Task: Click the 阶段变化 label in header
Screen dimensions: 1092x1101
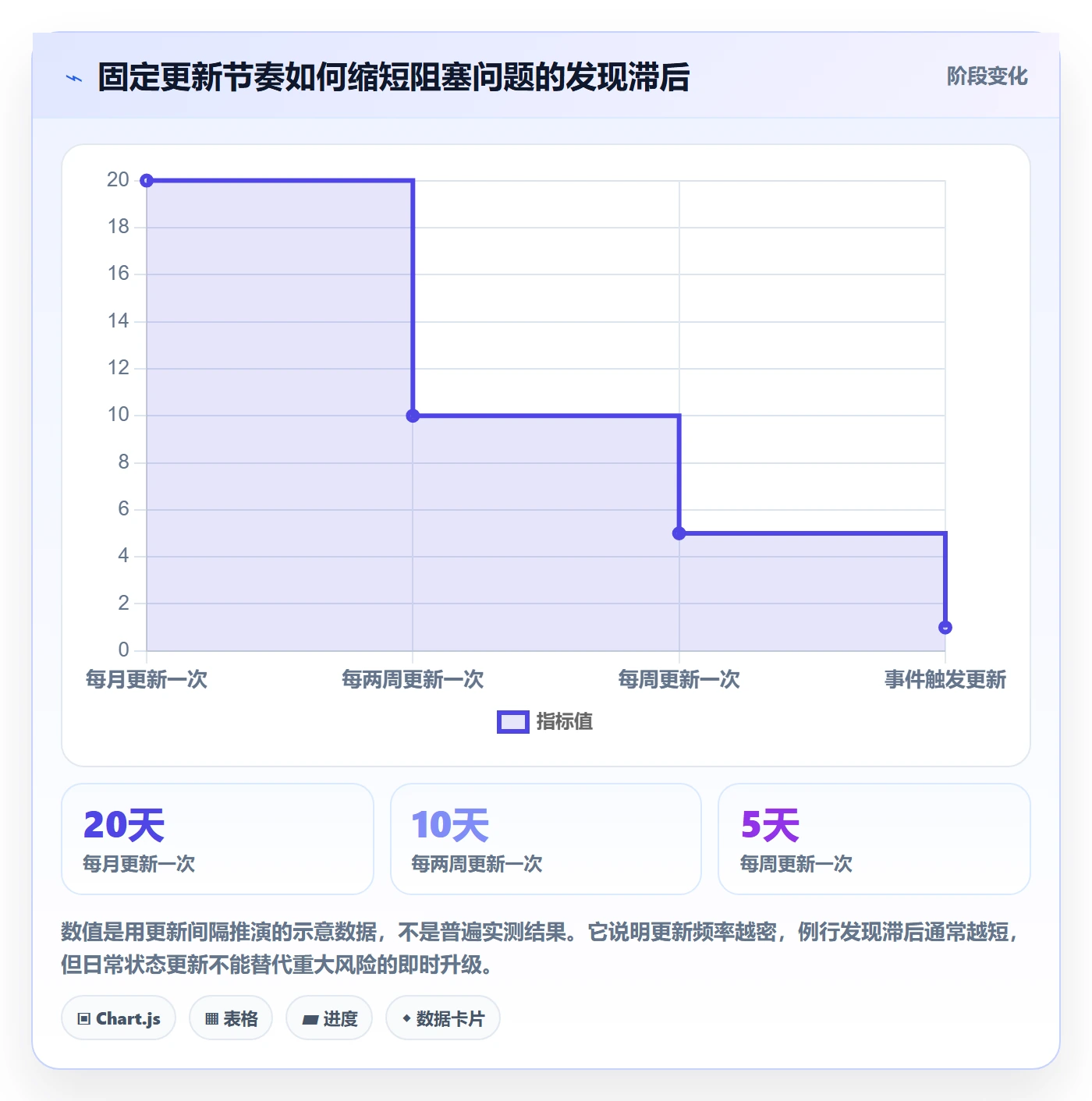Action: [987, 76]
